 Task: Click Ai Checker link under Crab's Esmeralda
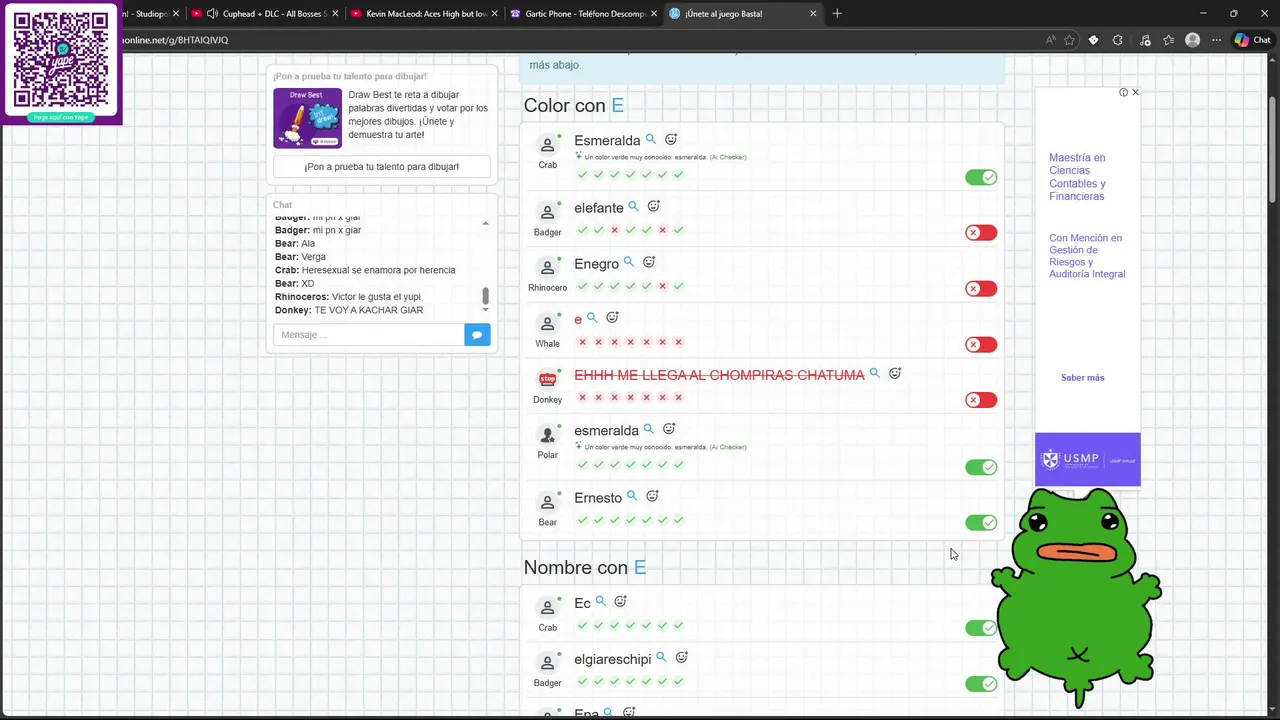tap(728, 157)
